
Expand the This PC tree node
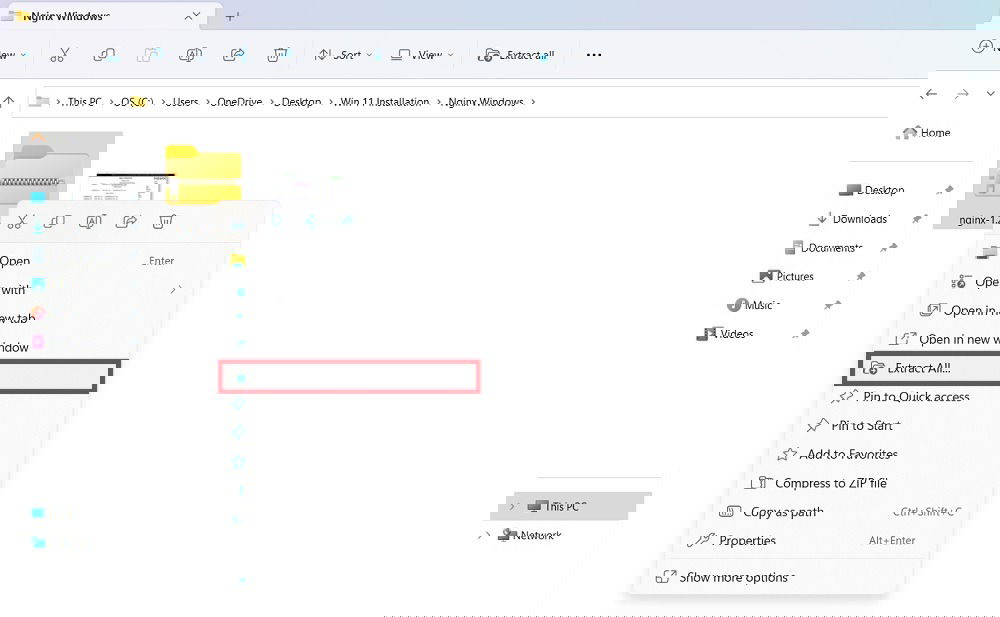pyautogui.click(x=512, y=507)
